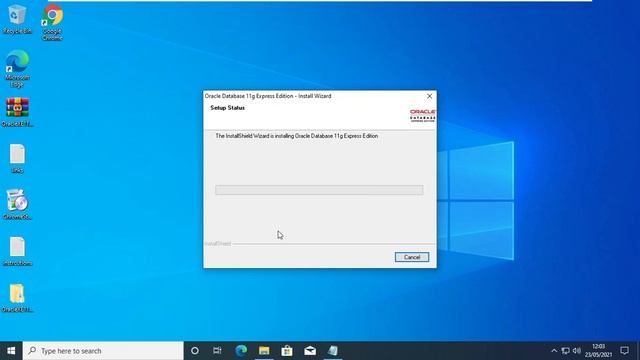640x360 pixels.
Task: Open the clock and date flyout
Action: [598, 351]
